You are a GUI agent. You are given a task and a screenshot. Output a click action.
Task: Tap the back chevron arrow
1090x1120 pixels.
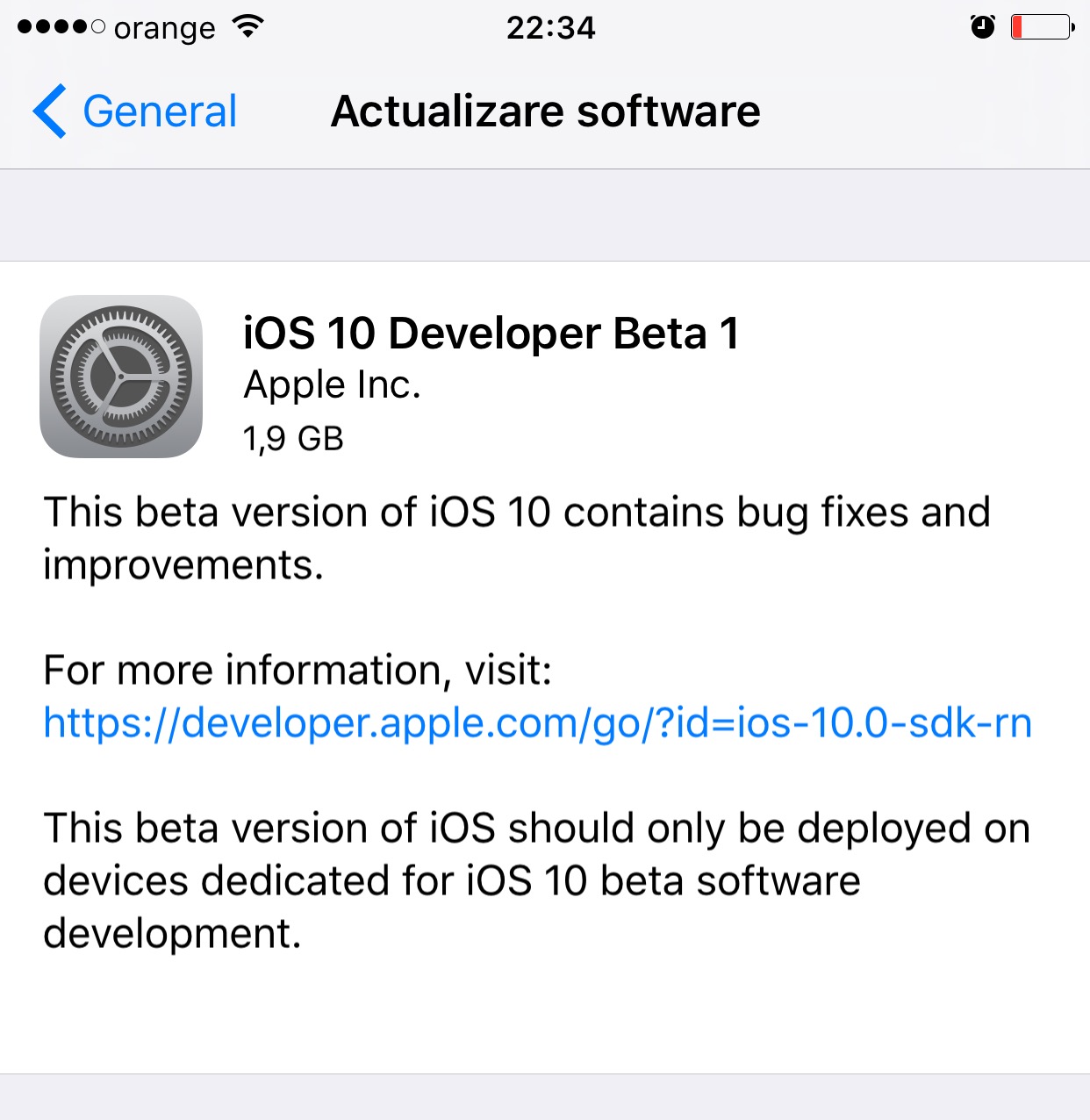(x=50, y=111)
